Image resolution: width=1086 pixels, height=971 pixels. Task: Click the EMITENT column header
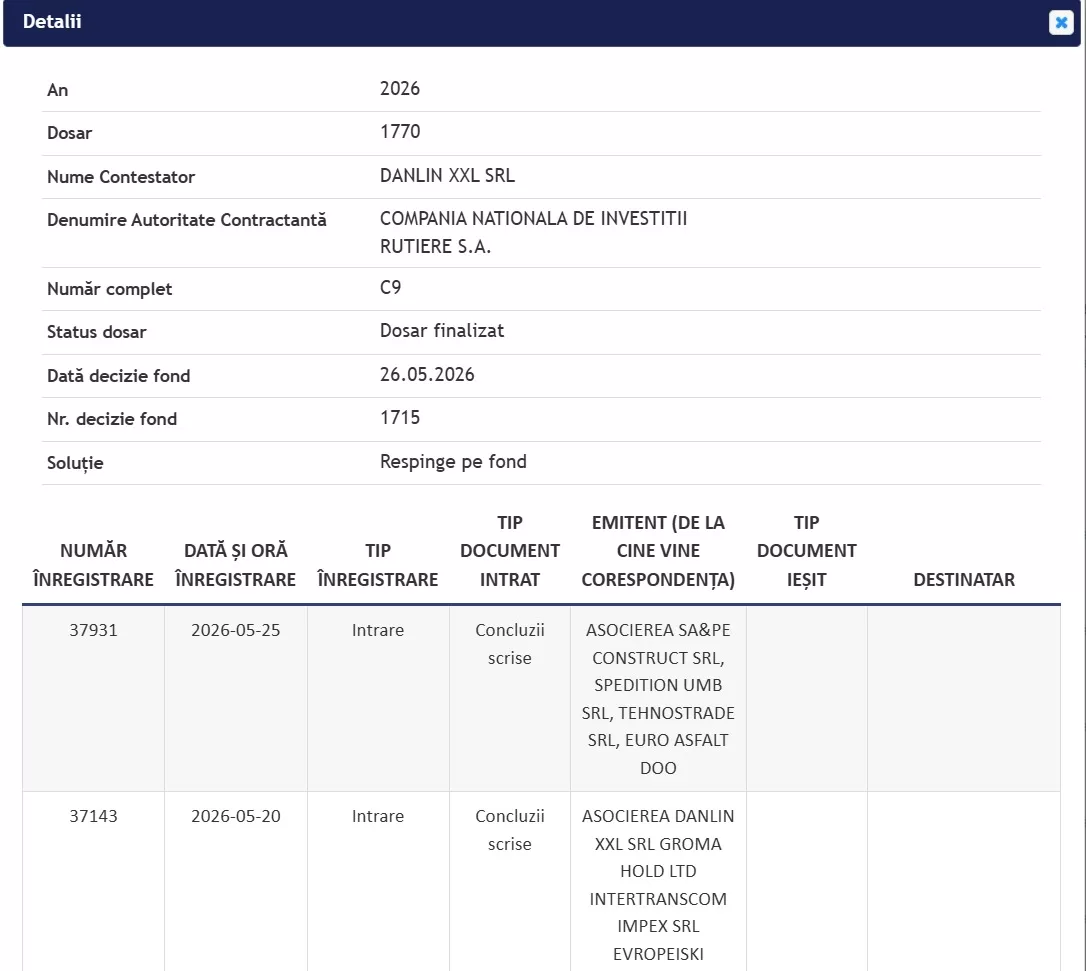coord(658,551)
